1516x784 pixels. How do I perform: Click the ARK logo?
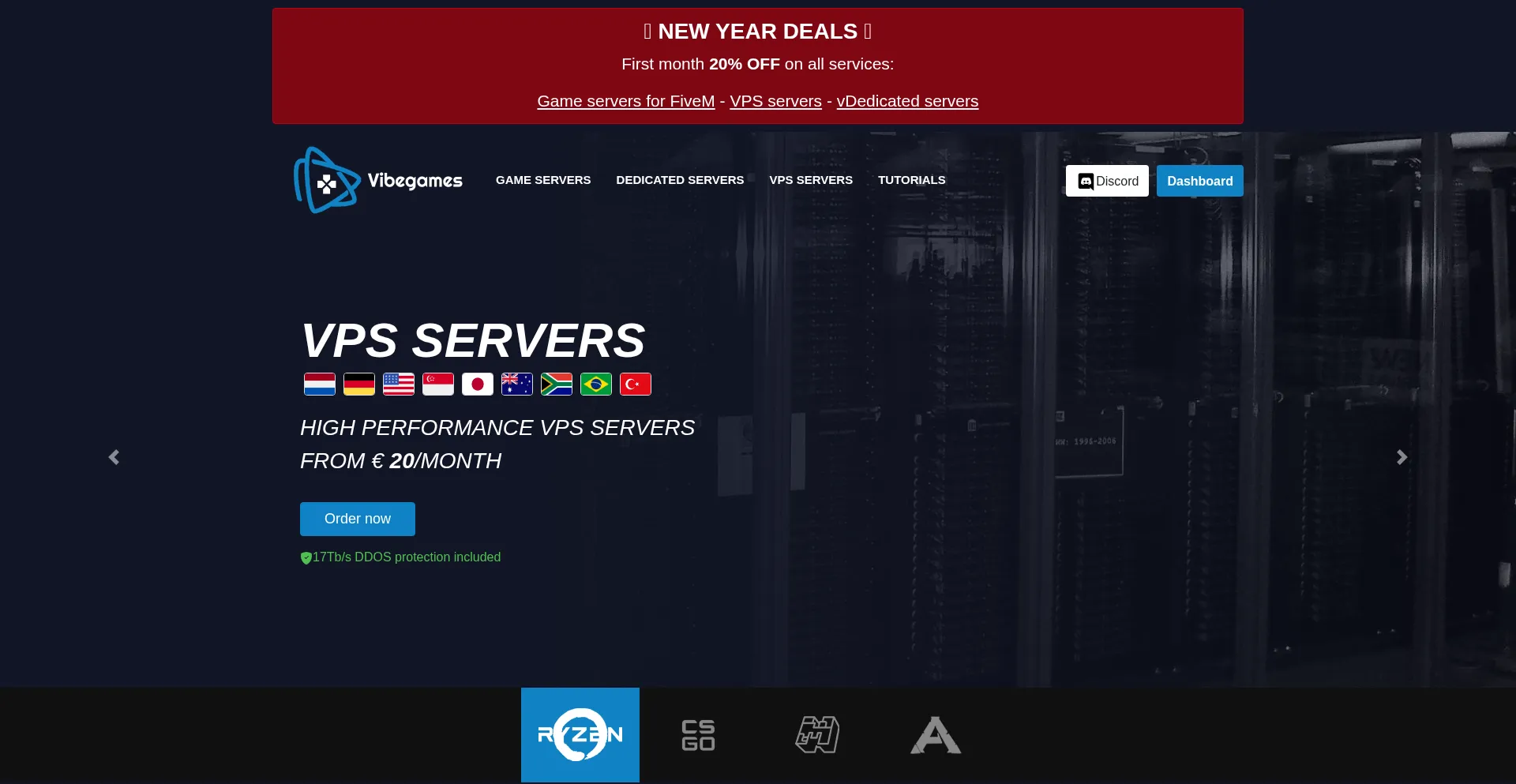click(x=935, y=734)
